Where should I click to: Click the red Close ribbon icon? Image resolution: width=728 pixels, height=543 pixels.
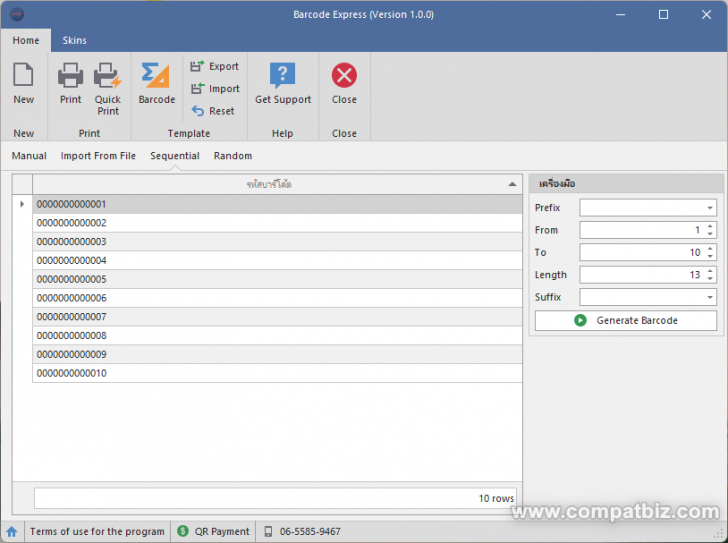click(x=344, y=75)
